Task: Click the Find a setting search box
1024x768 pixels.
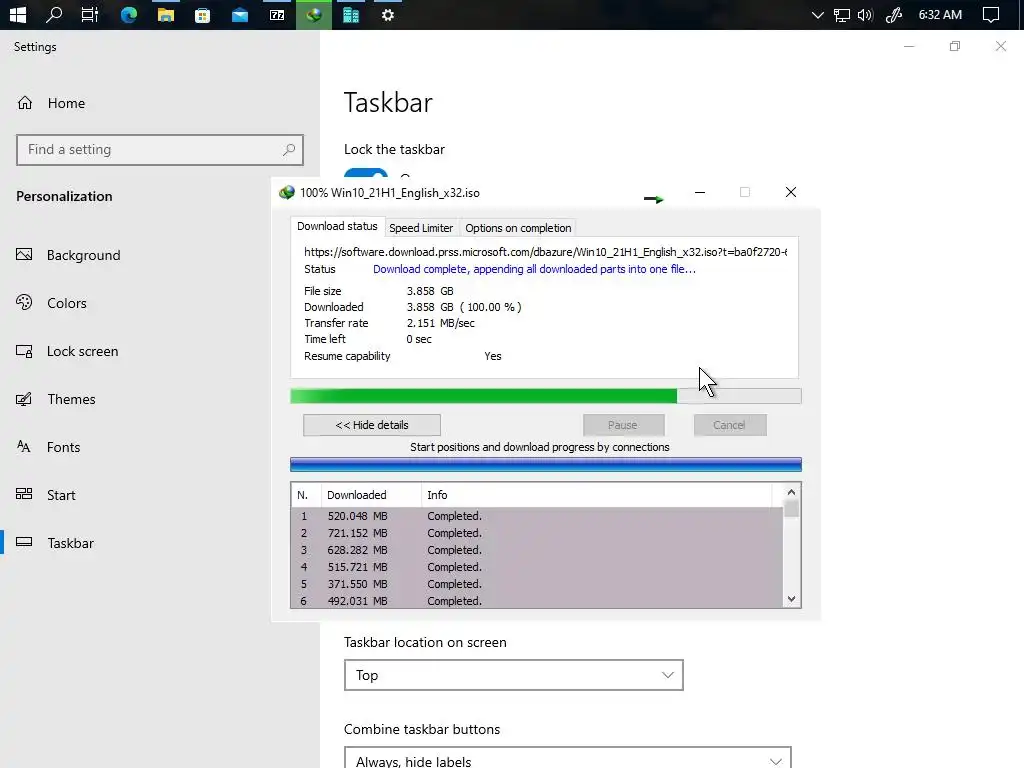Action: [x=160, y=150]
